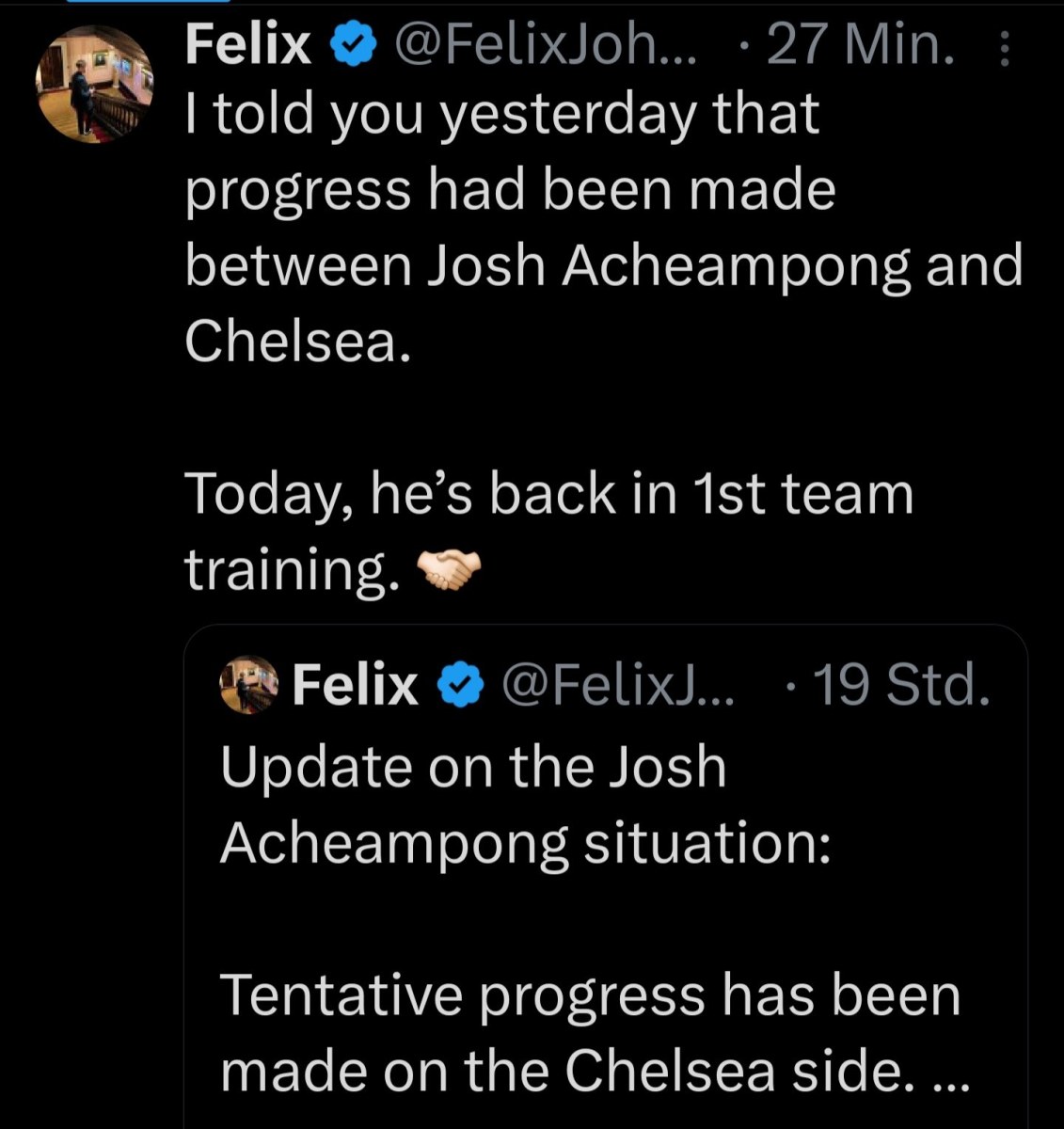This screenshot has height=1129, width=1064.
Task: Open the @FelixJ... handle in the quoted tweet
Action: coord(621,684)
